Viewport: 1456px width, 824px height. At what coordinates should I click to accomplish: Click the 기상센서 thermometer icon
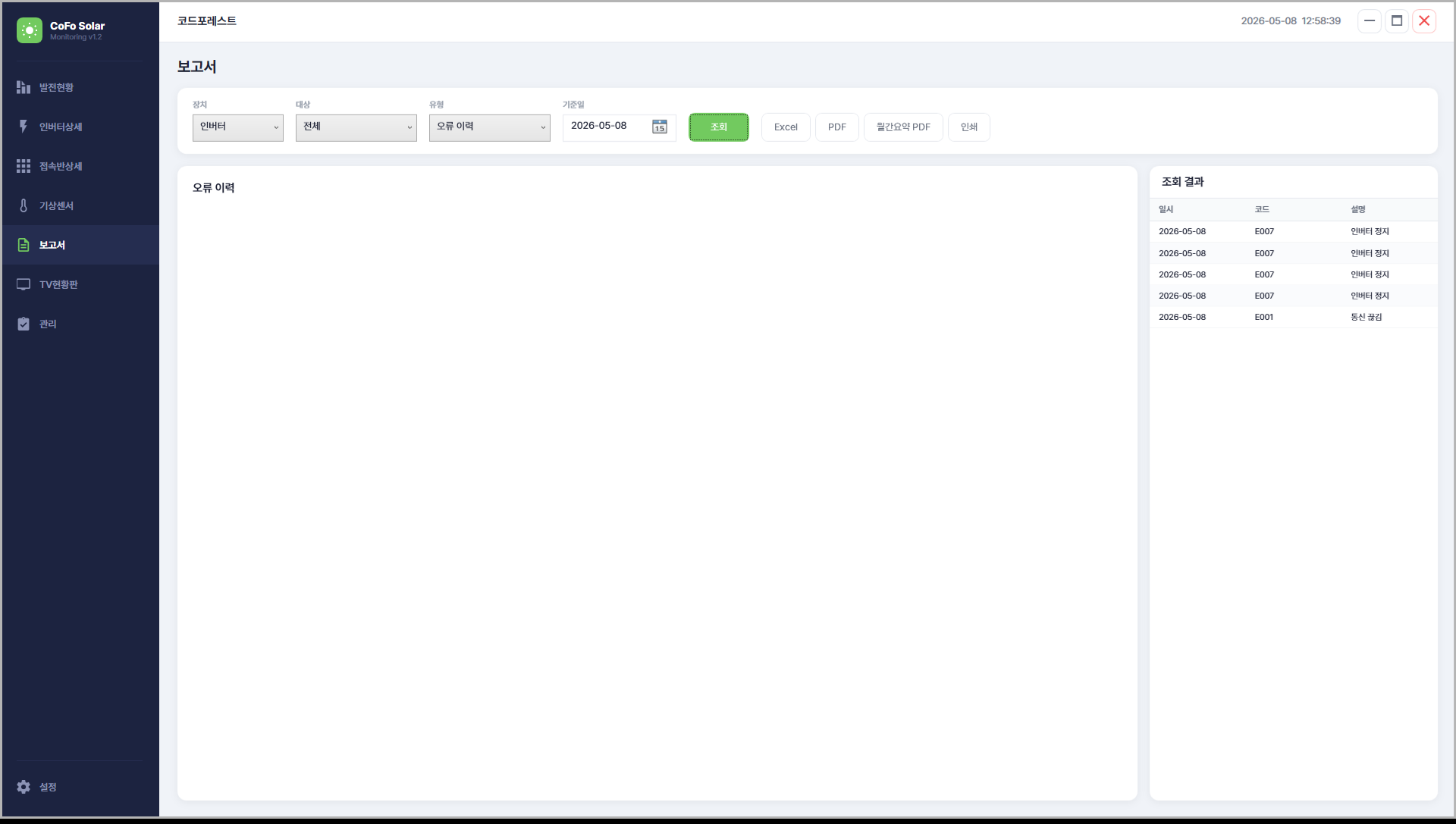24,205
